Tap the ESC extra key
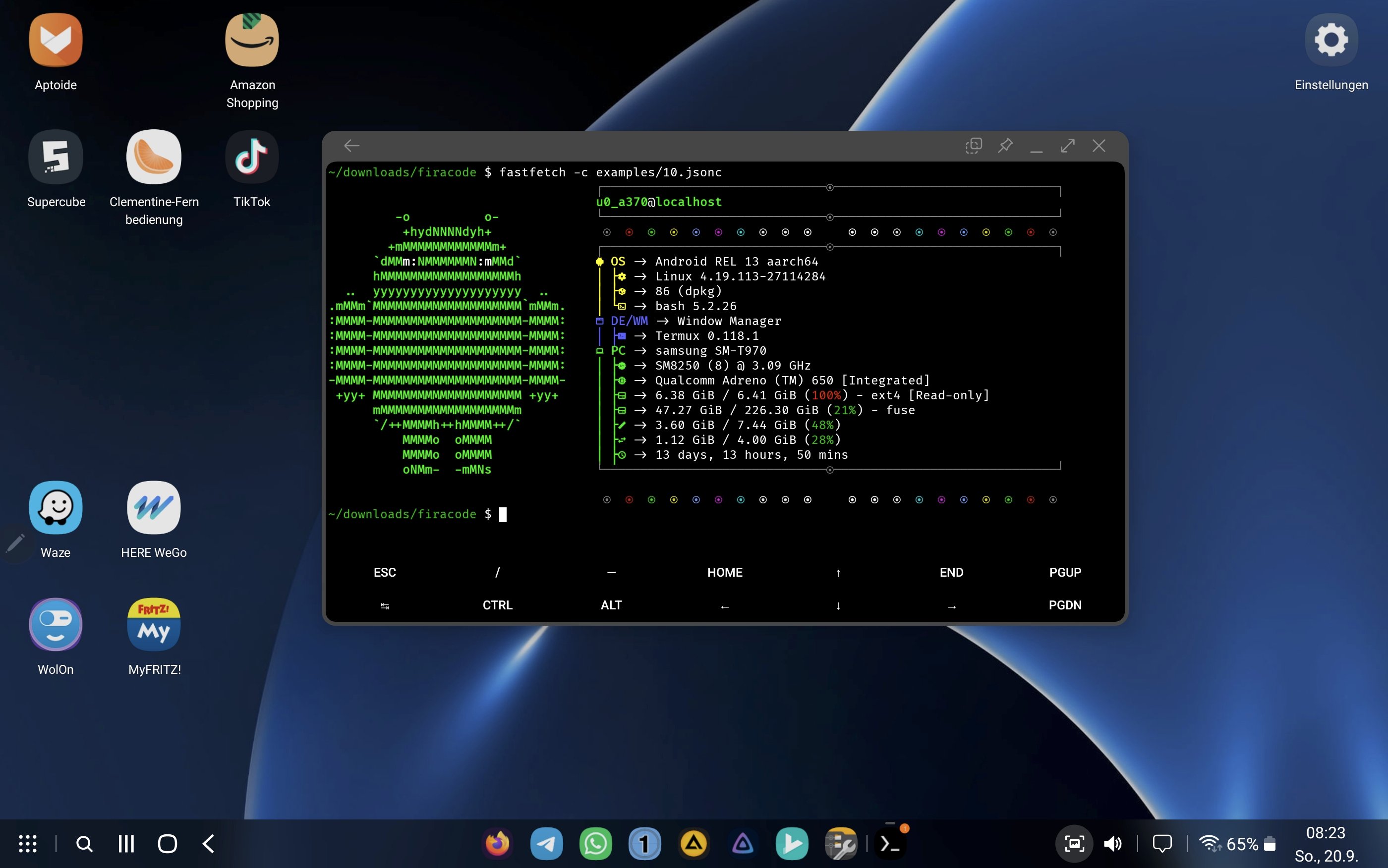Image resolution: width=1388 pixels, height=868 pixels. tap(385, 572)
